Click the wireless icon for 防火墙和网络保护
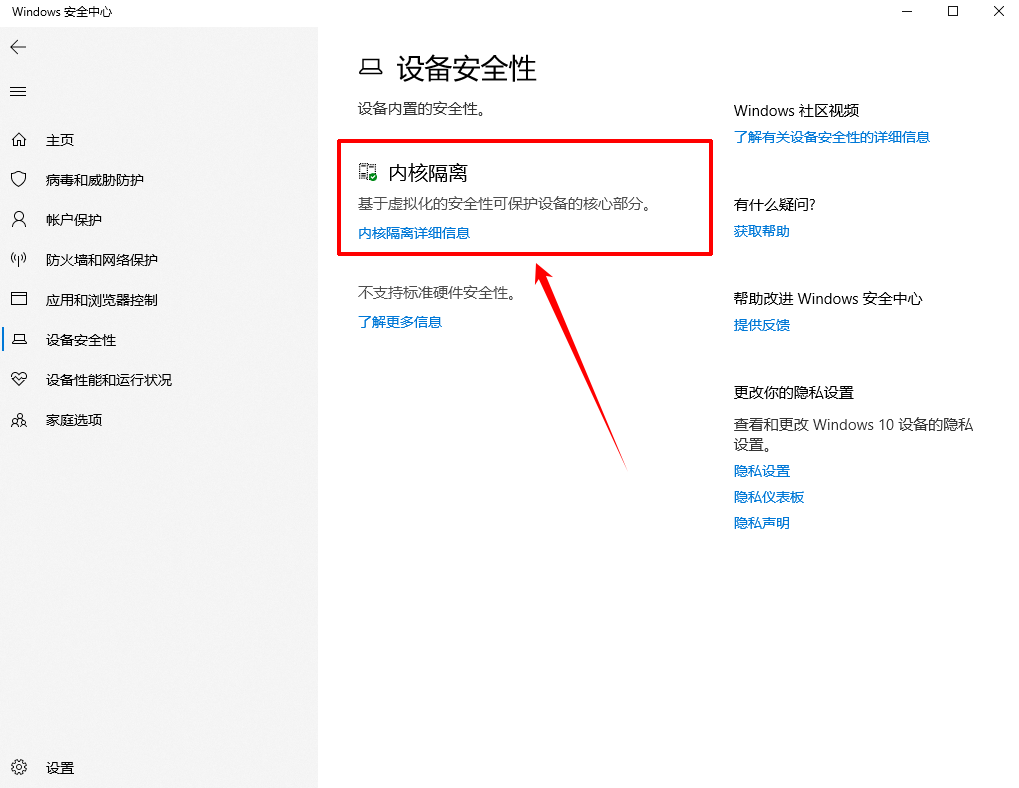The height and width of the screenshot is (788, 1019). (x=19, y=260)
